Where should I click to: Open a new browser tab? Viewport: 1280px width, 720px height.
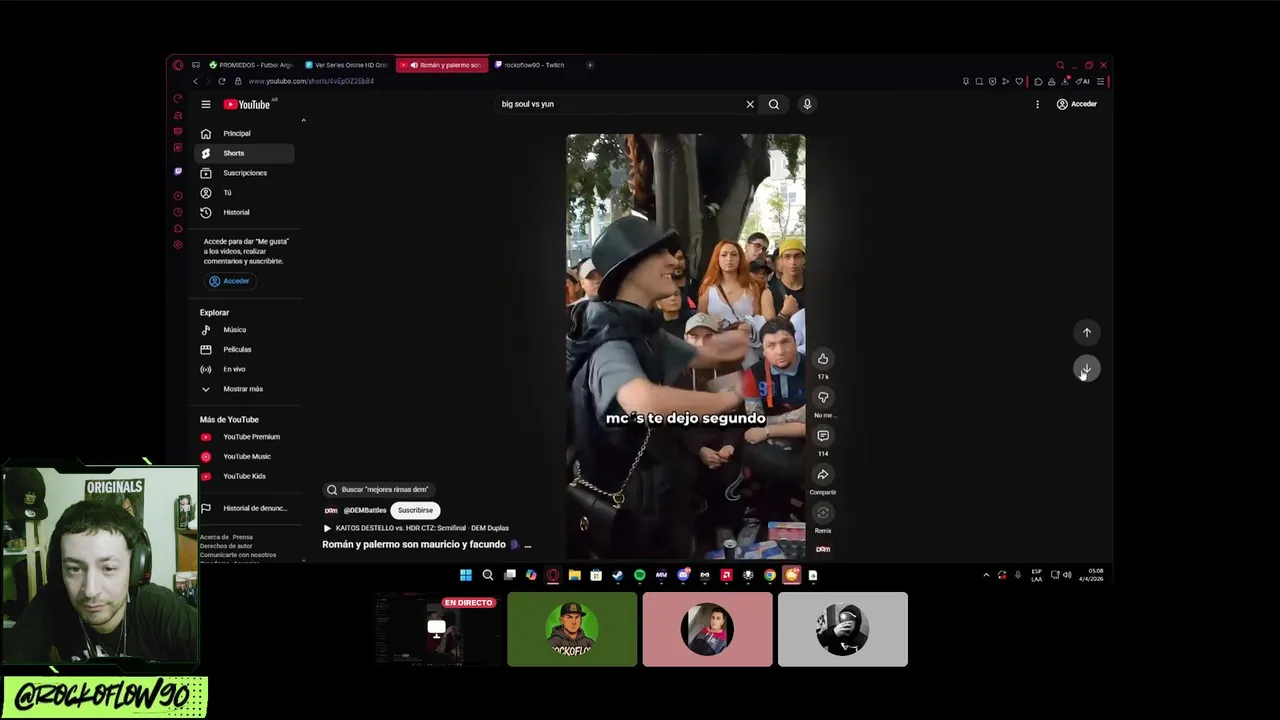pos(590,65)
